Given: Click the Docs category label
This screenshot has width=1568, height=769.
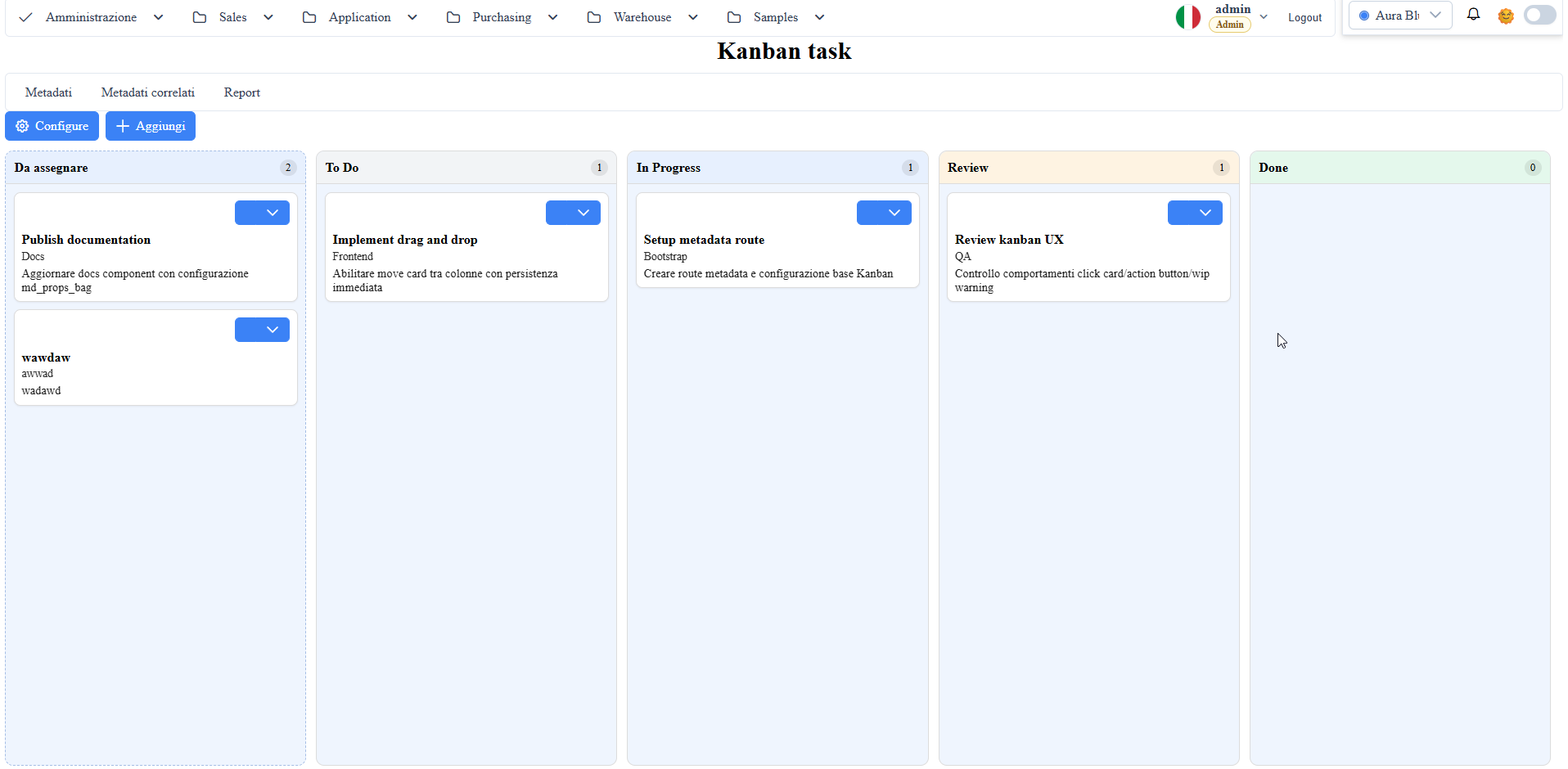Looking at the screenshot, I should 33,257.
